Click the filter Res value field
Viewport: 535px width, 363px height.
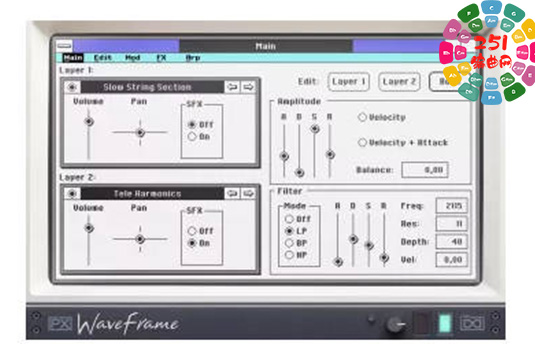[451, 224]
